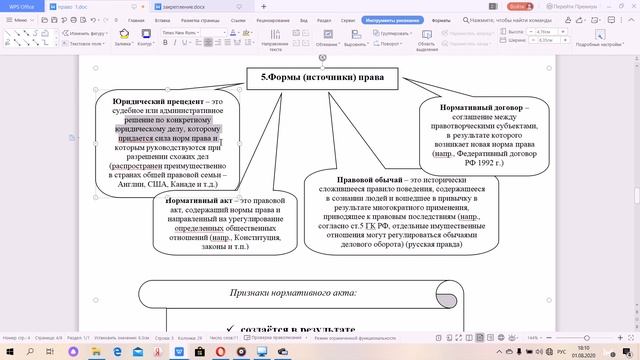640x360 pixels.
Task: Decrease Ширина width with minus stepper
Action: [533, 40]
